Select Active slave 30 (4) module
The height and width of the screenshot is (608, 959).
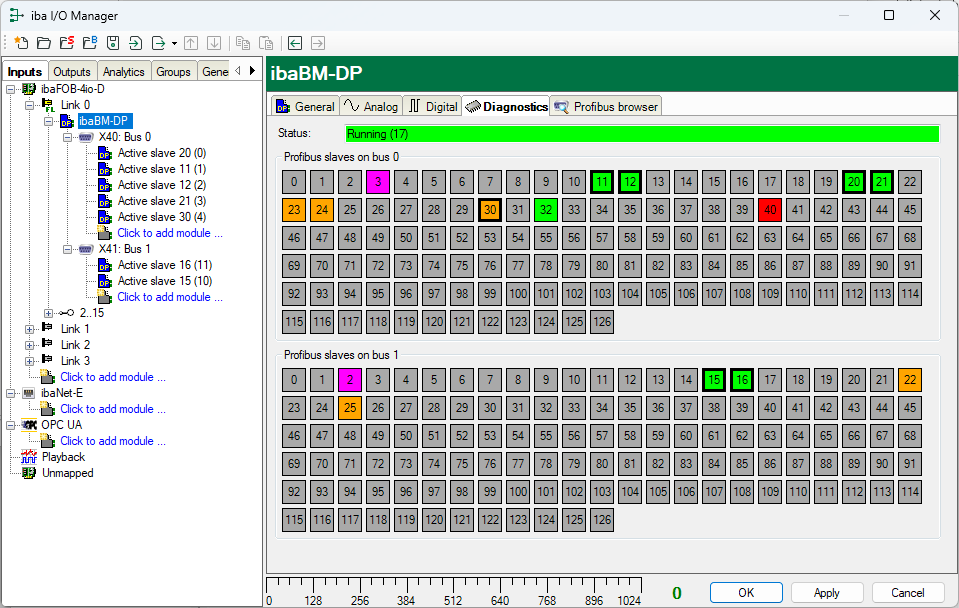click(x=161, y=217)
